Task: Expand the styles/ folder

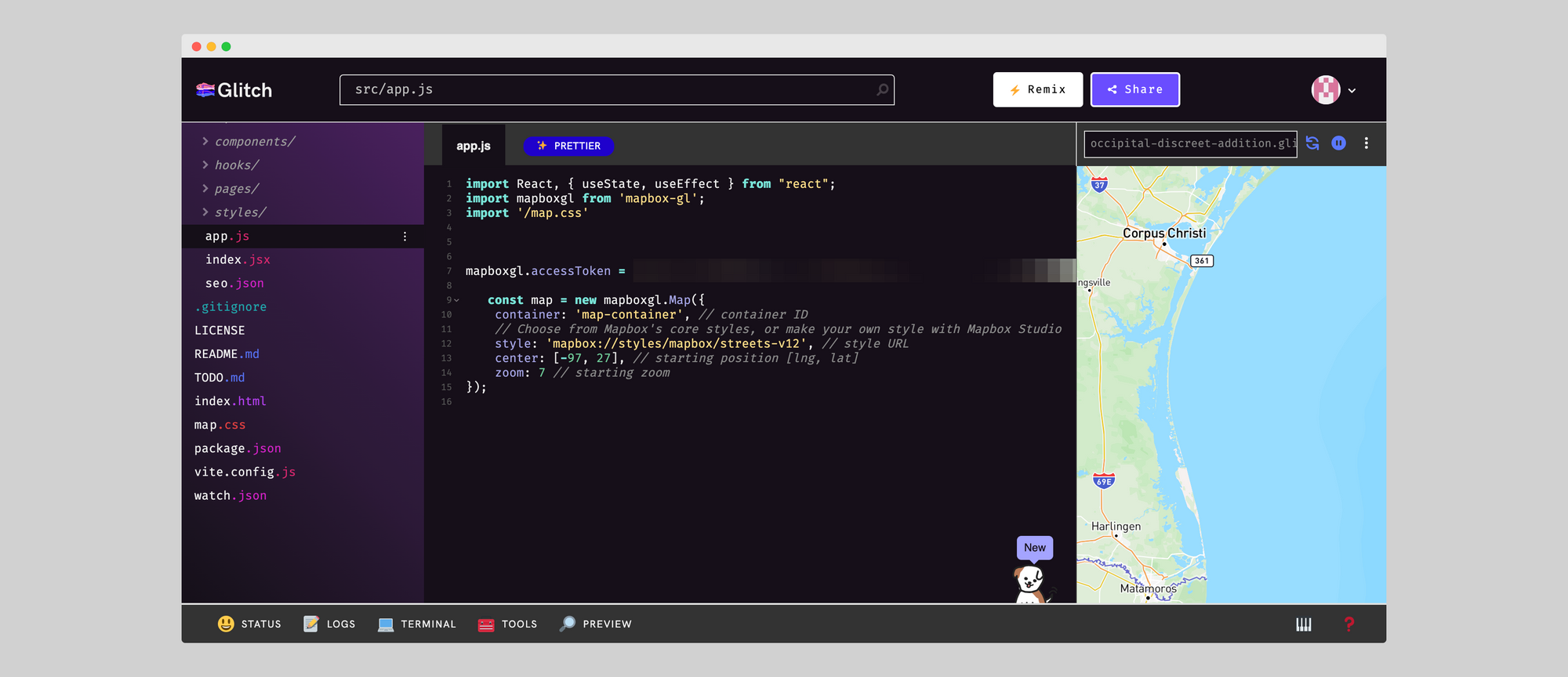Action: tap(205, 212)
